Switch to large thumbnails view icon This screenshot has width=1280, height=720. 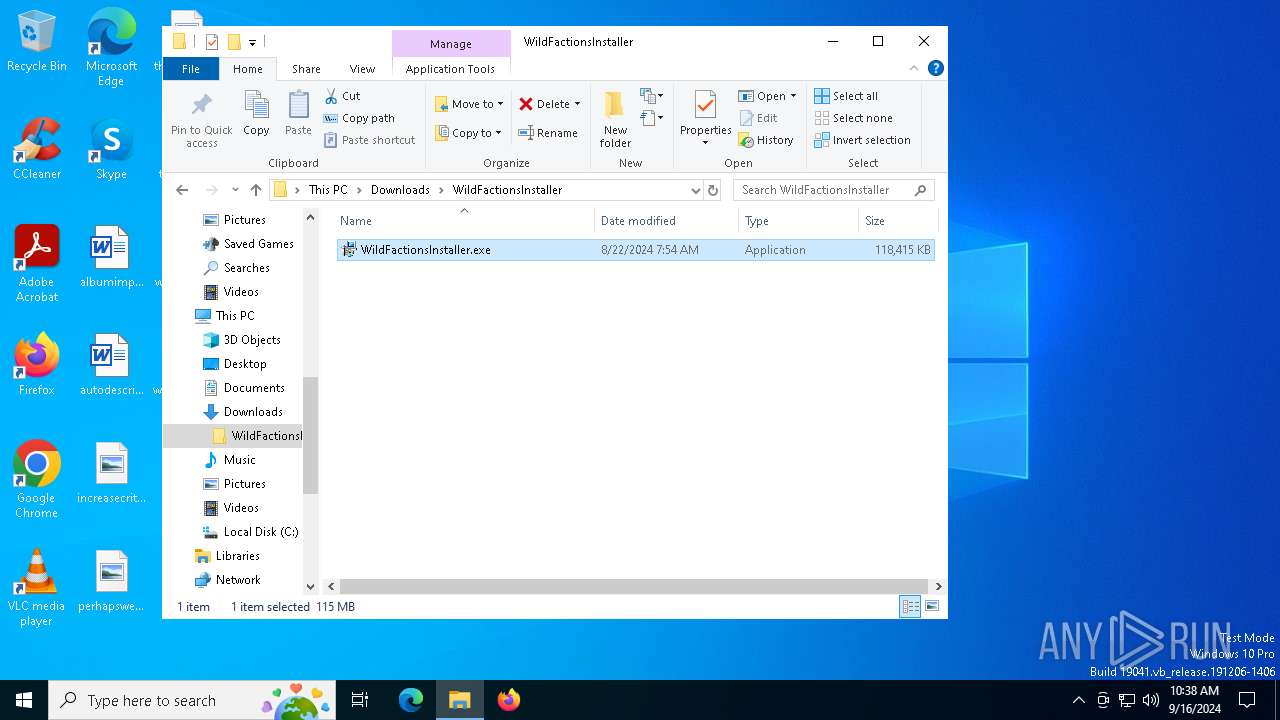tap(932, 607)
